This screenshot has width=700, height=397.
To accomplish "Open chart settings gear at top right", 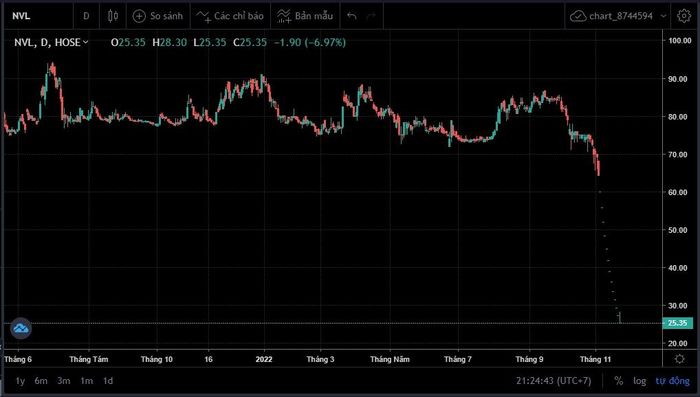I will pyautogui.click(x=684, y=16).
